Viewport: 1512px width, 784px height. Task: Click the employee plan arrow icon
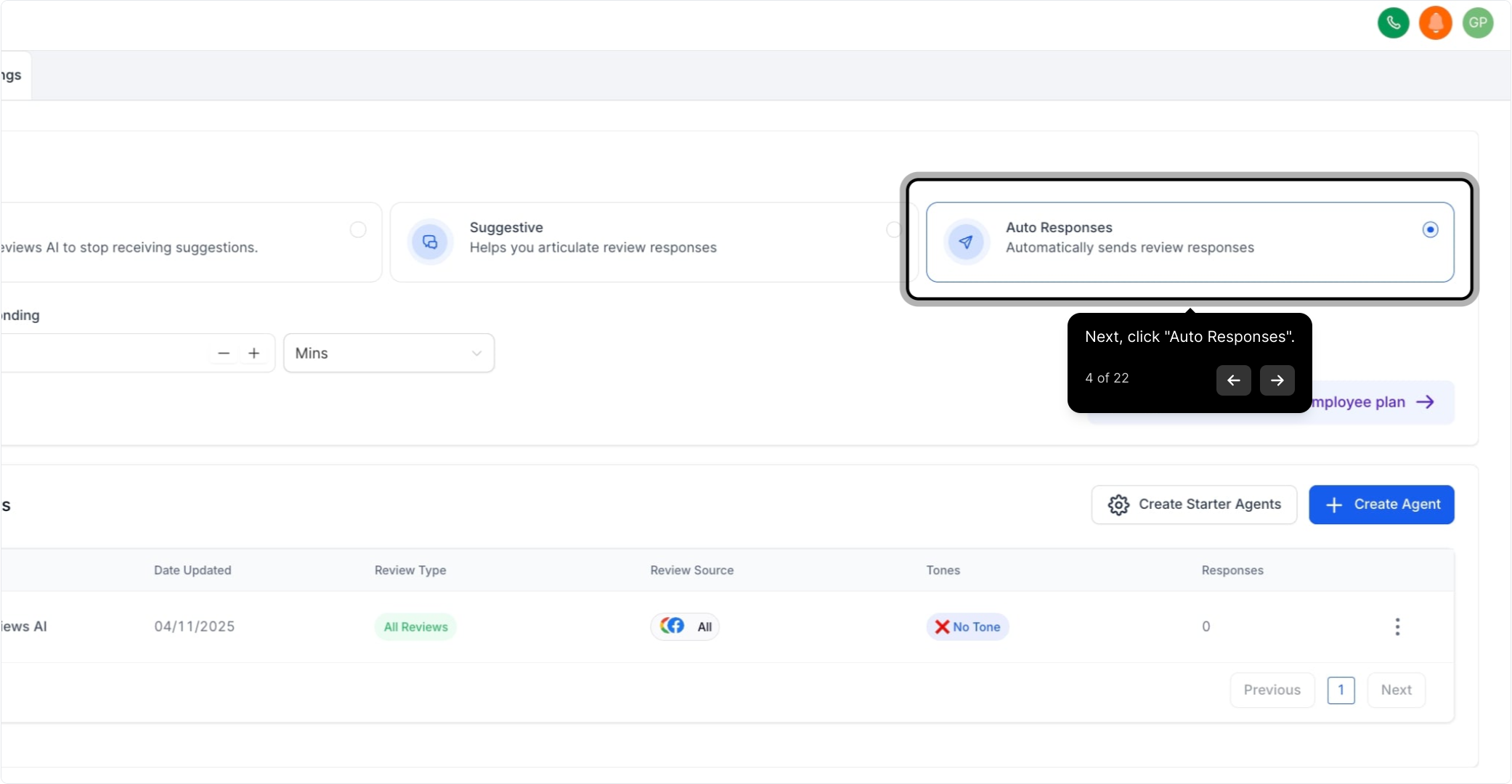click(x=1425, y=402)
